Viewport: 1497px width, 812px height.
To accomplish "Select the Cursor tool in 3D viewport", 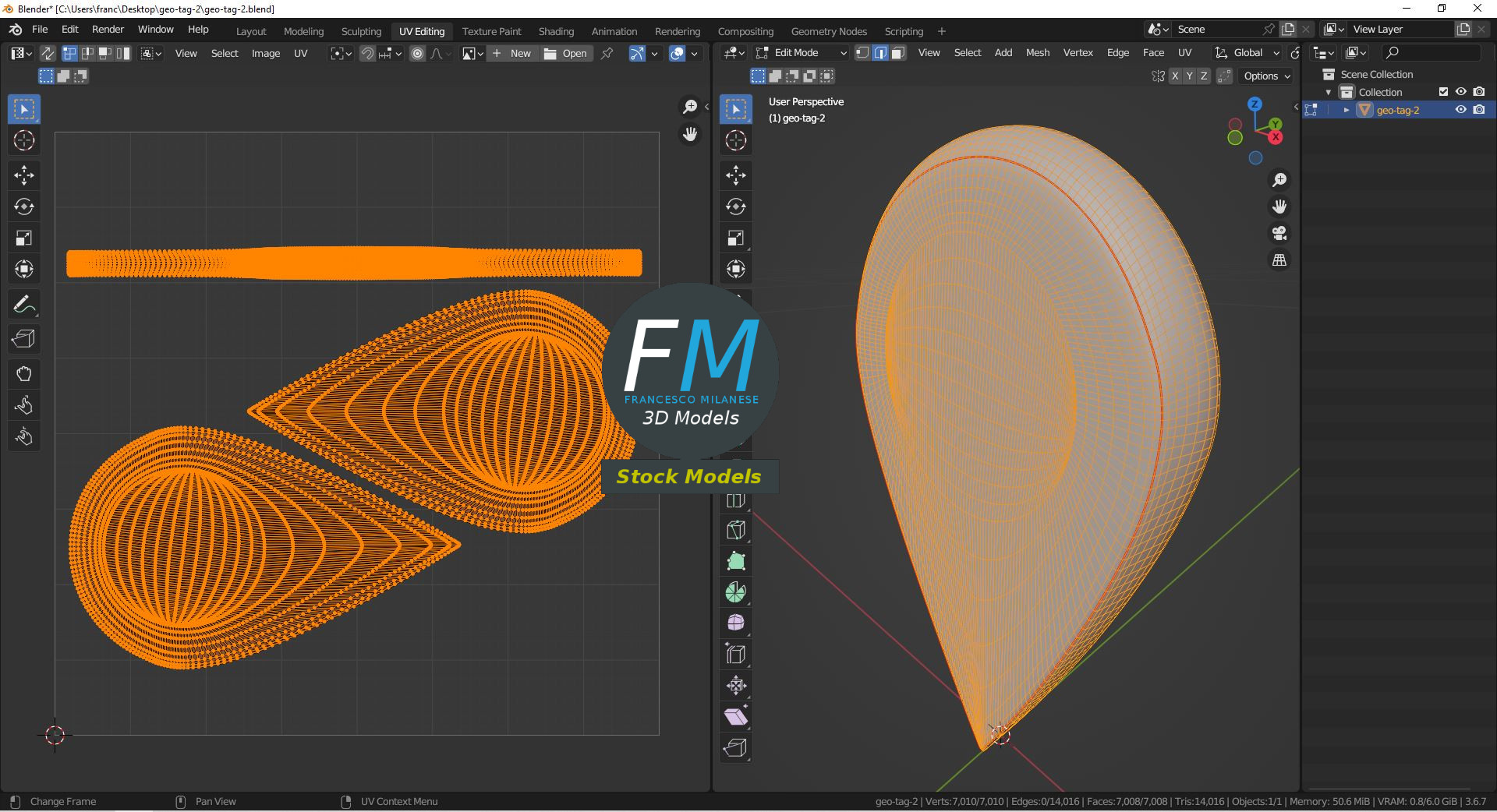I will (x=736, y=140).
